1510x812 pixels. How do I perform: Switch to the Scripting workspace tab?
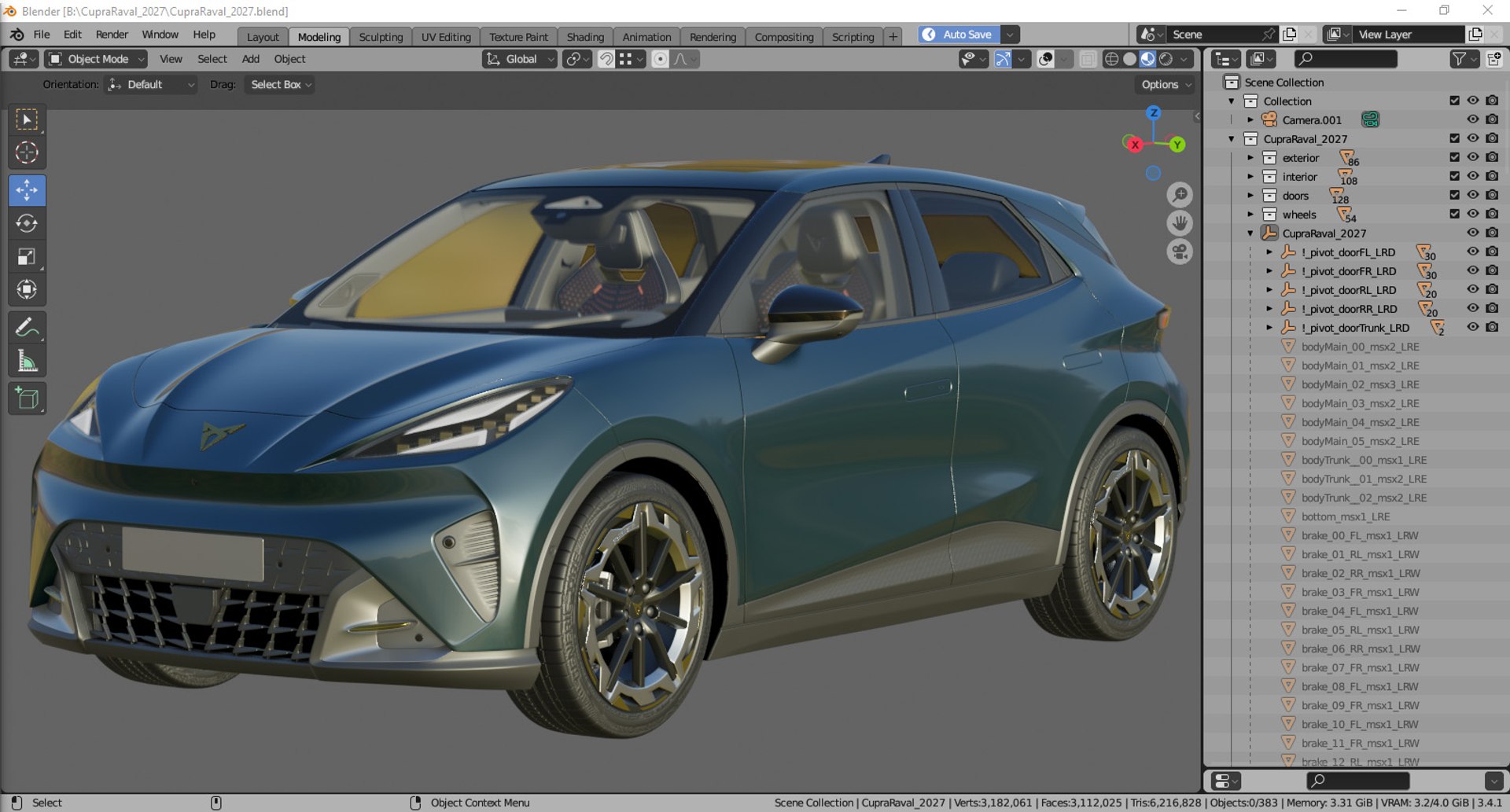point(853,36)
